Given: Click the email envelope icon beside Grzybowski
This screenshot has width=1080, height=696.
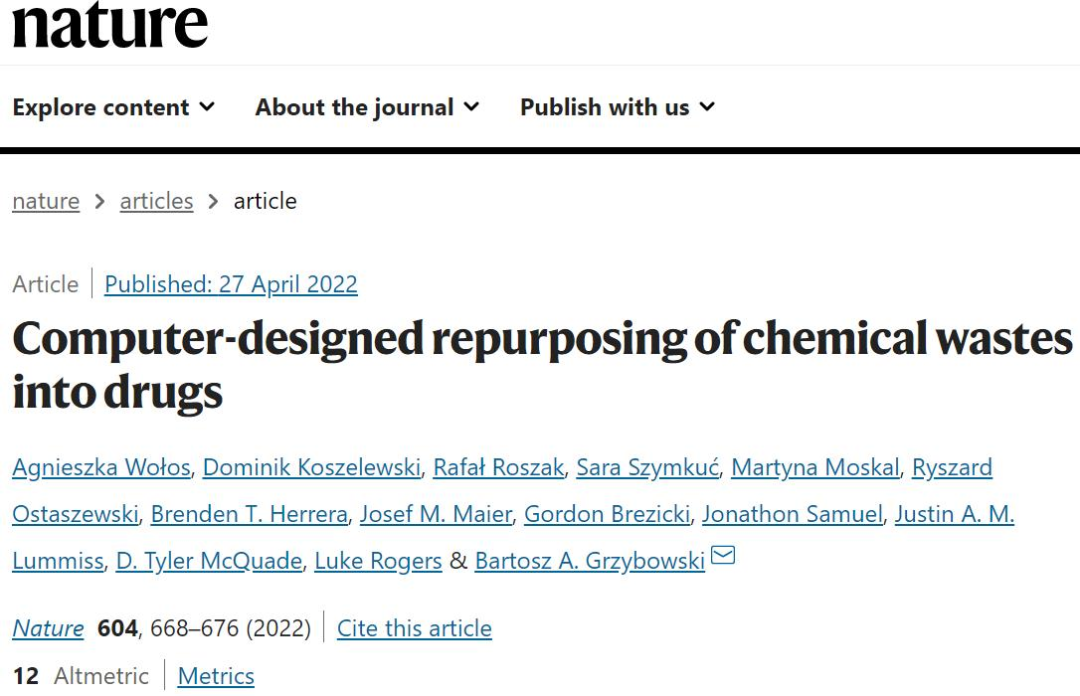Looking at the screenshot, I should pos(723,555).
